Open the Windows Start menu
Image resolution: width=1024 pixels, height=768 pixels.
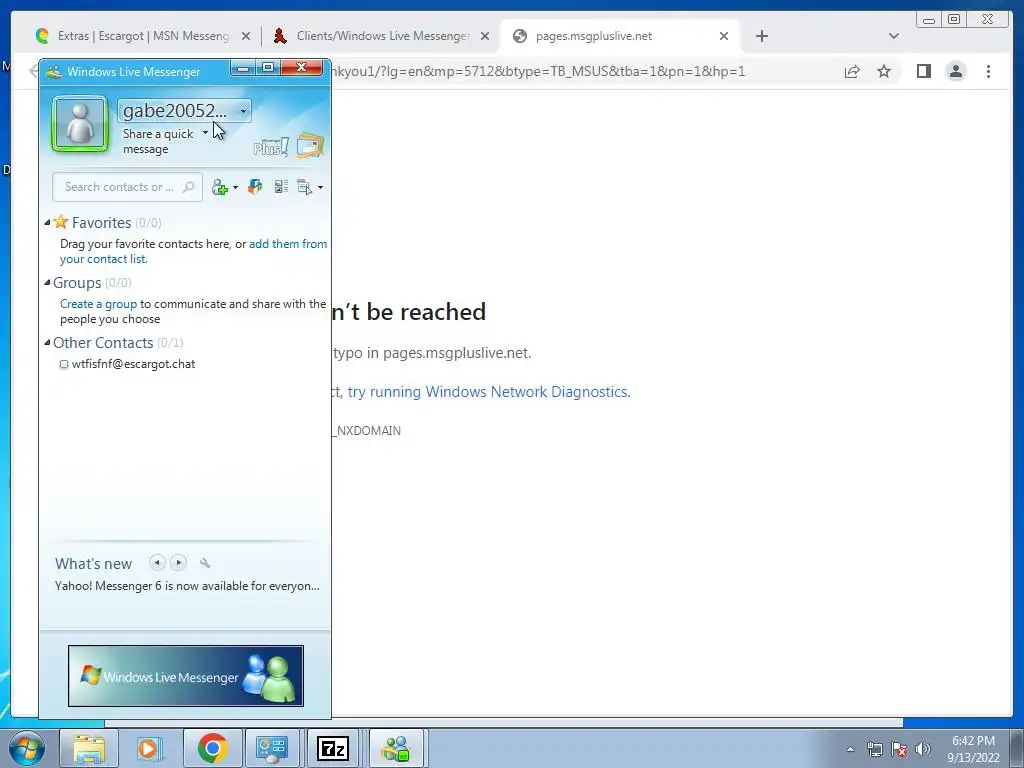point(26,748)
